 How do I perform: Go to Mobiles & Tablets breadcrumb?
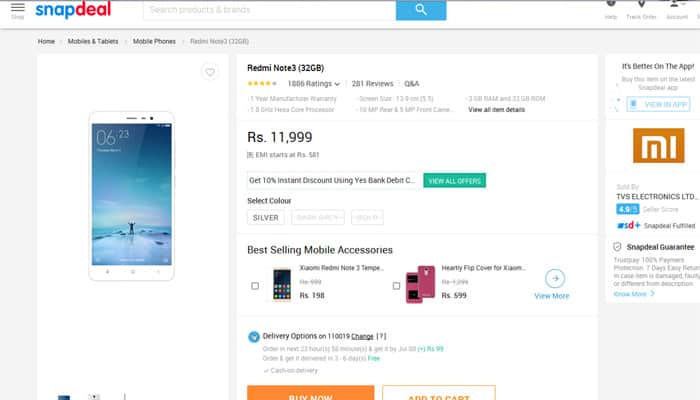(x=93, y=41)
